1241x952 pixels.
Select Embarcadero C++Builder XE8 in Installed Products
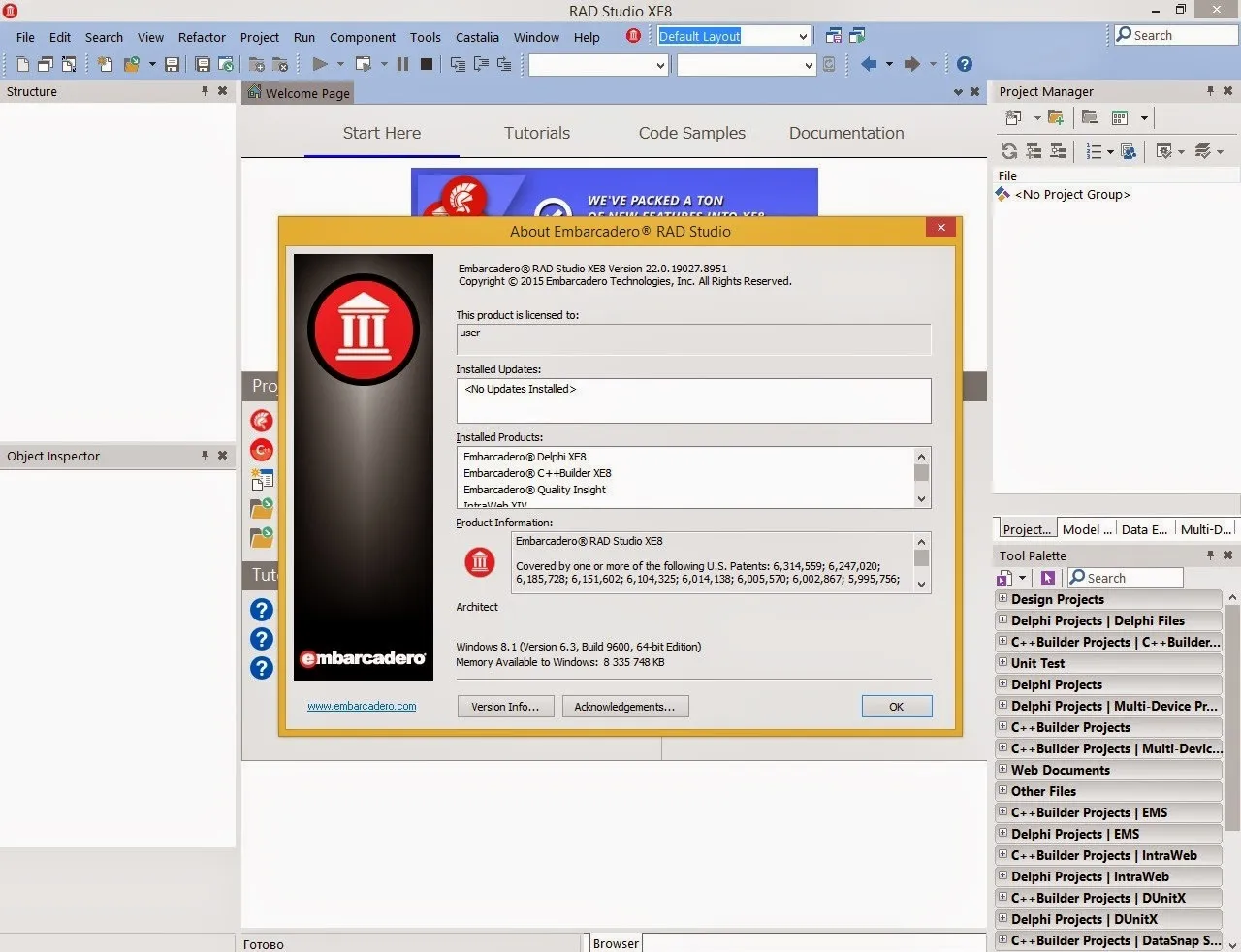537,473
